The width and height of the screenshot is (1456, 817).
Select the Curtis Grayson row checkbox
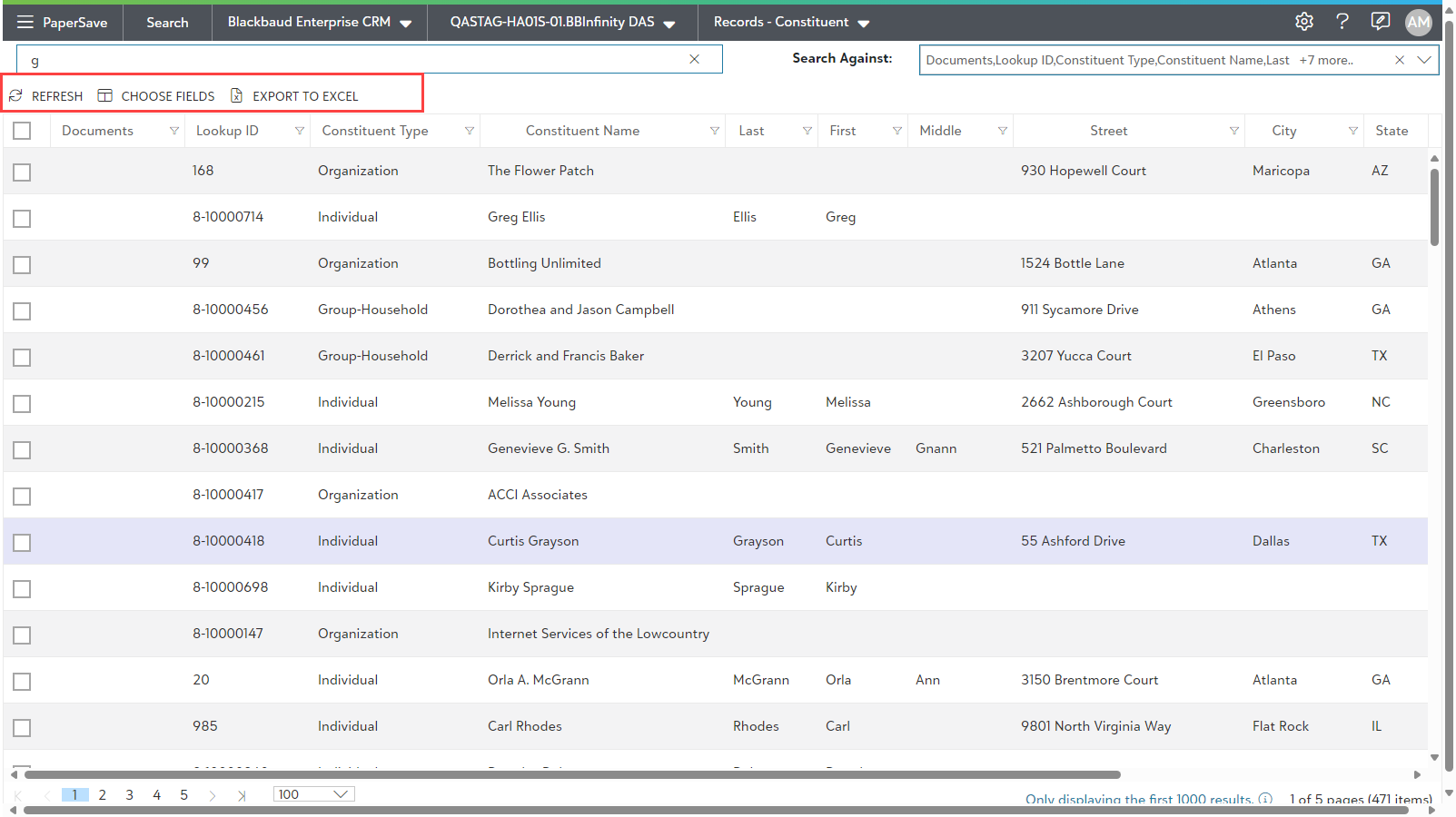[22, 542]
